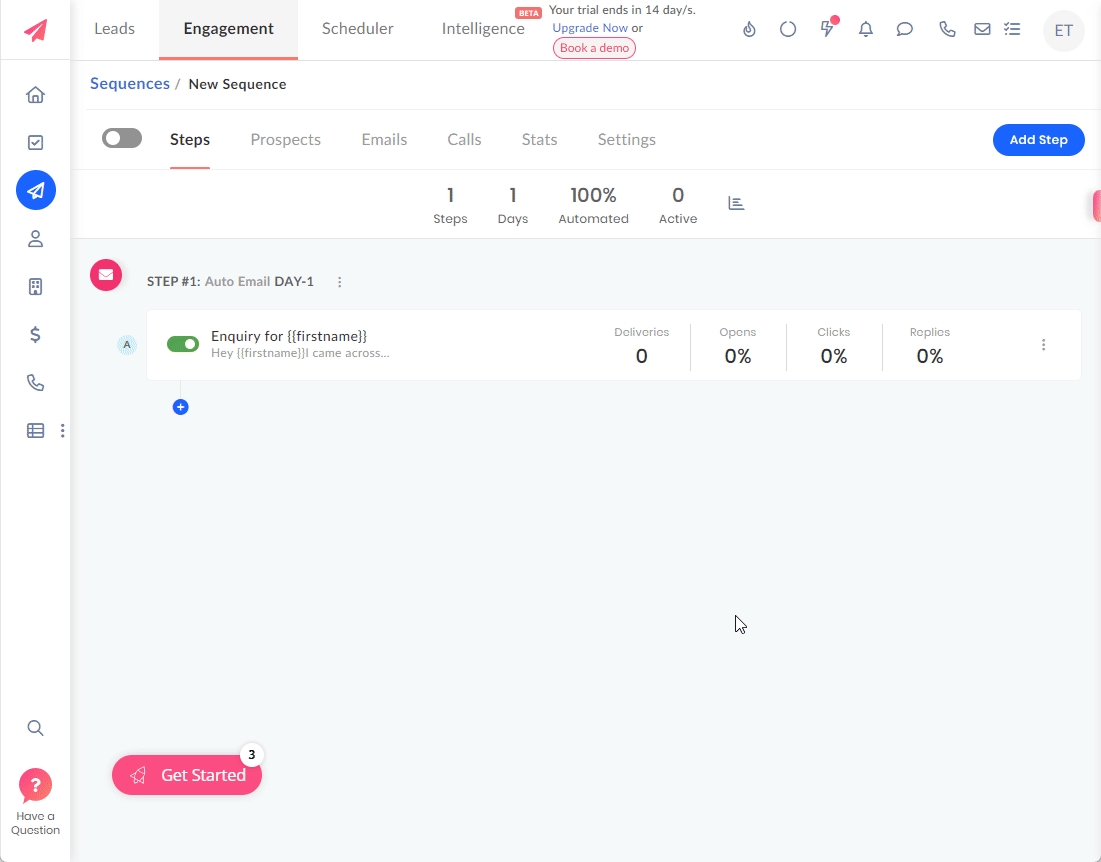Click the Upgrade Now link

point(590,28)
